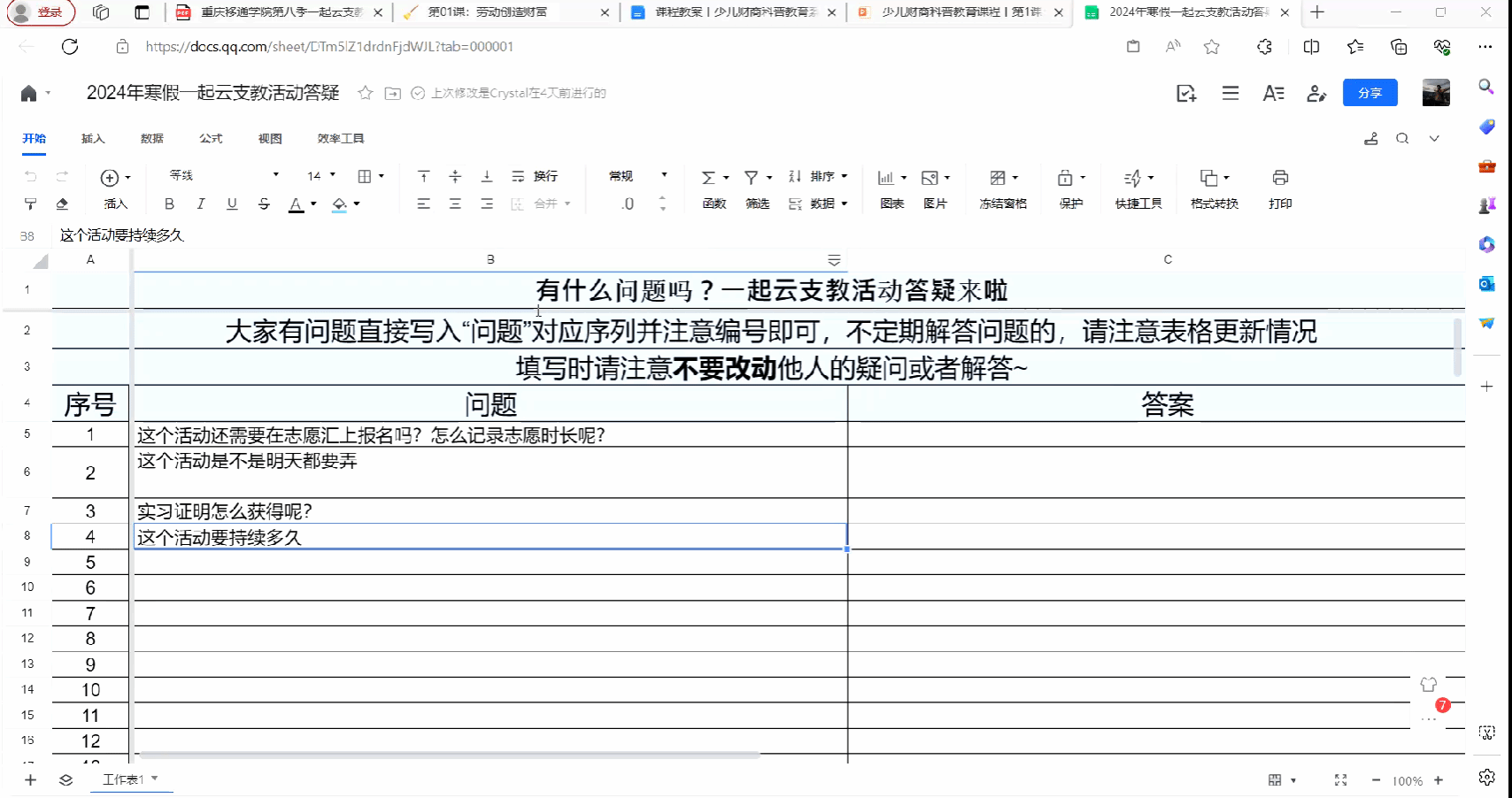
Task: Click the blue 分享 share button
Action: [x=1369, y=93]
